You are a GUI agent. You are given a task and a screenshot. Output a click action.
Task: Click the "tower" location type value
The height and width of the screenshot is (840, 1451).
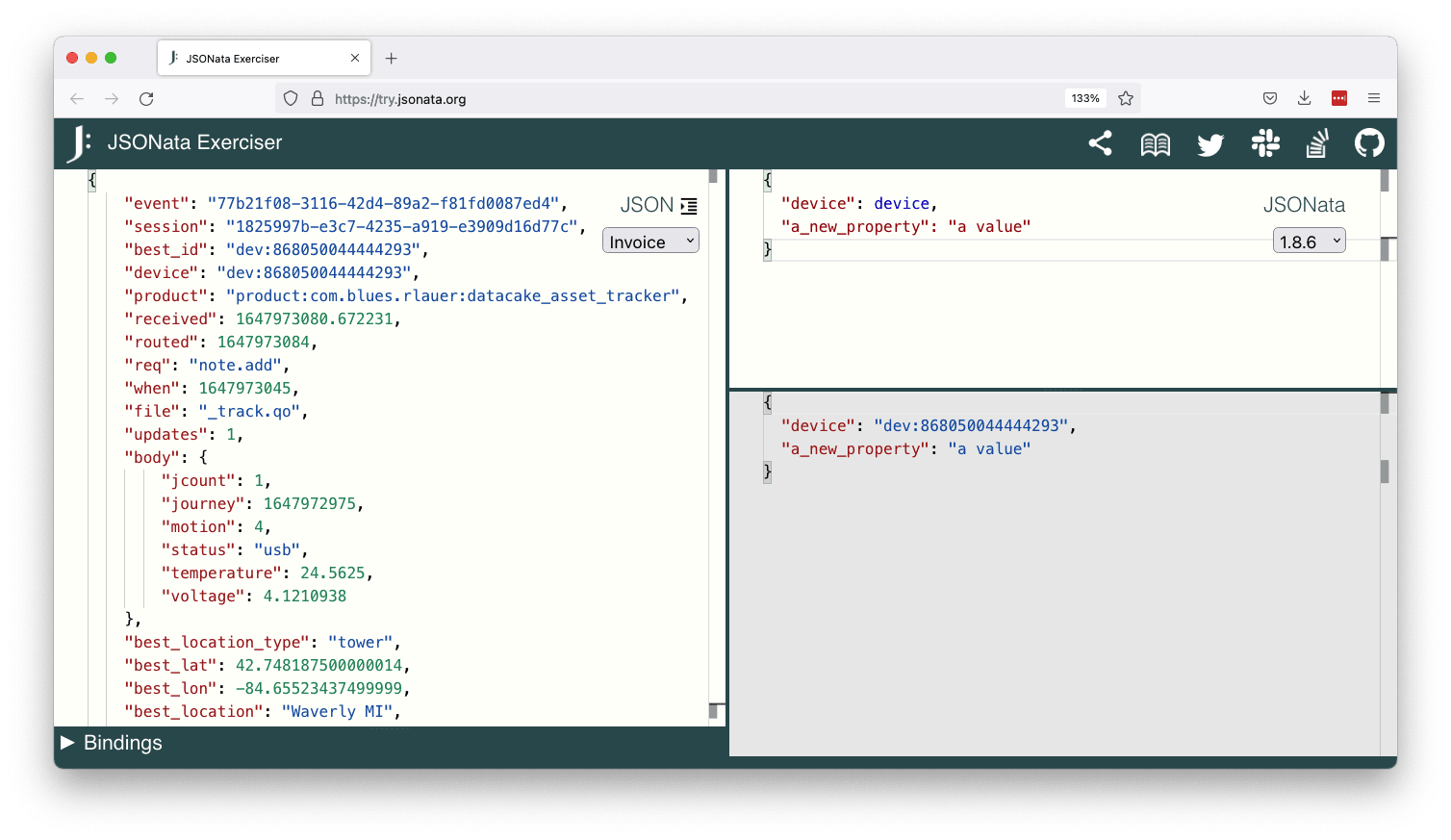tap(361, 642)
